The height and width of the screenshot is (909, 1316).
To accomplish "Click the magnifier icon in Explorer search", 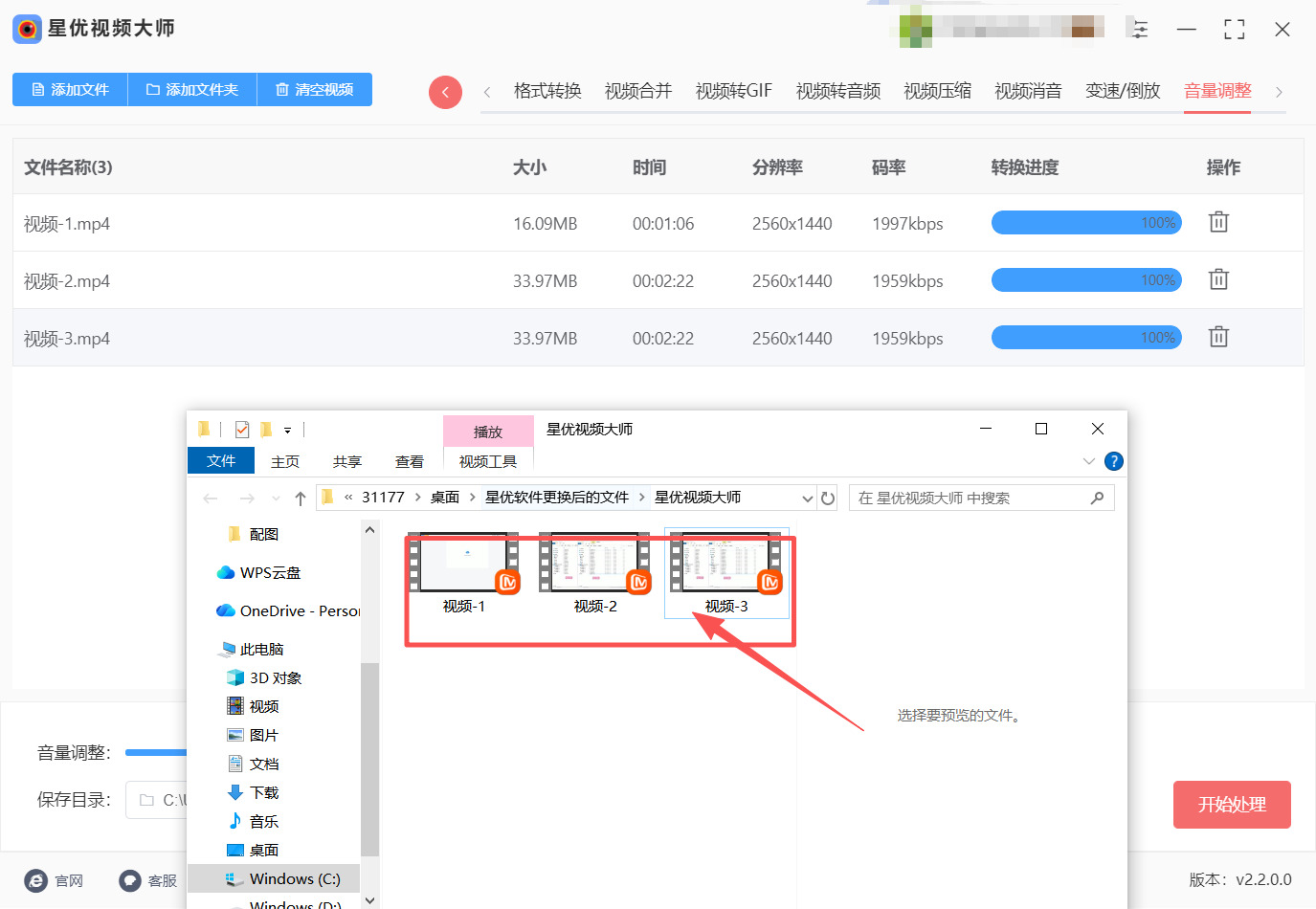I will click(x=1097, y=498).
